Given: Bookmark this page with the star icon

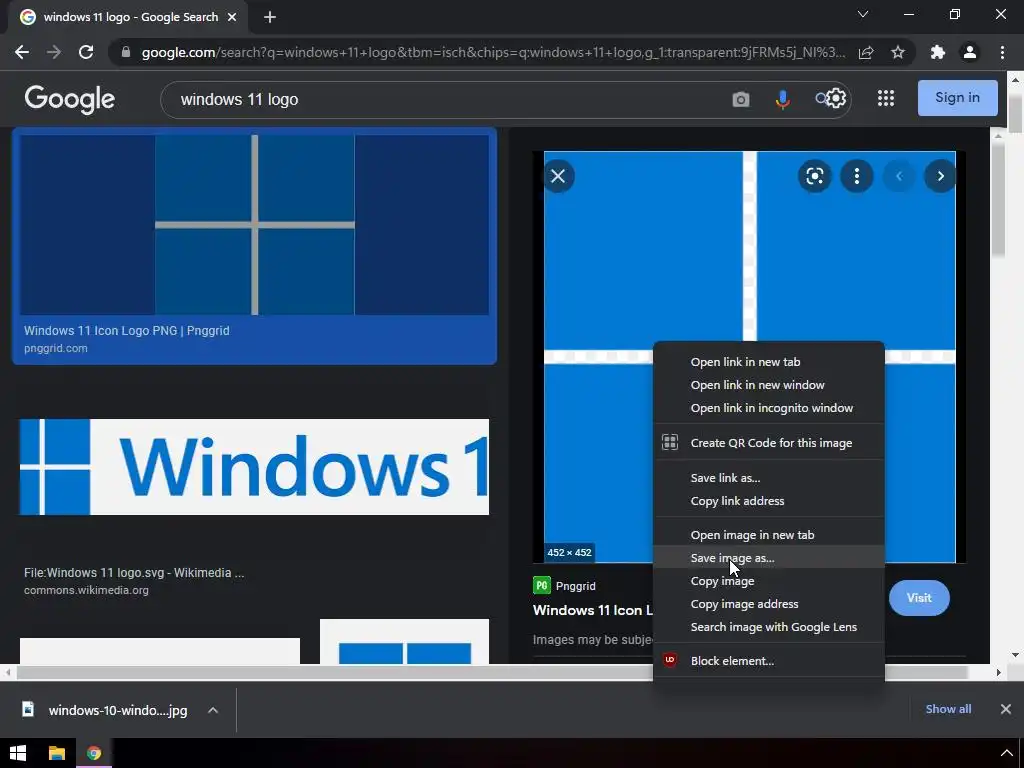Looking at the screenshot, I should coord(898,52).
